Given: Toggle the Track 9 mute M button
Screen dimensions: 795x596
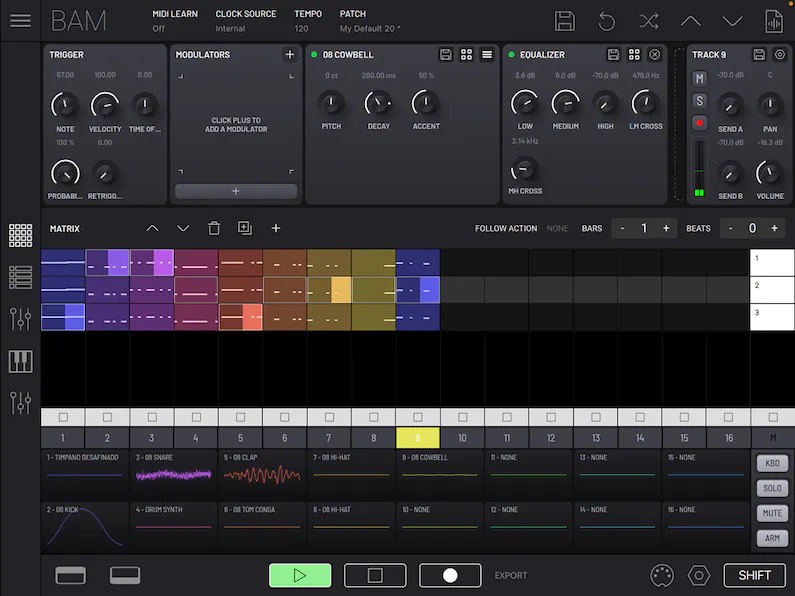Looking at the screenshot, I should pyautogui.click(x=700, y=78).
